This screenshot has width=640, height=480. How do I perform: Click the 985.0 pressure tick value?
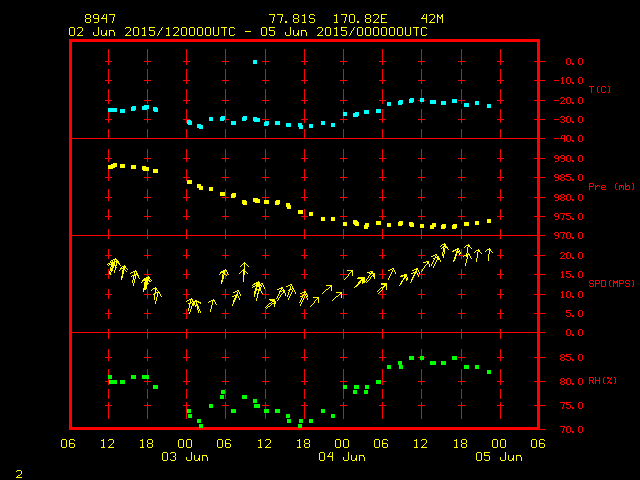[569, 178]
